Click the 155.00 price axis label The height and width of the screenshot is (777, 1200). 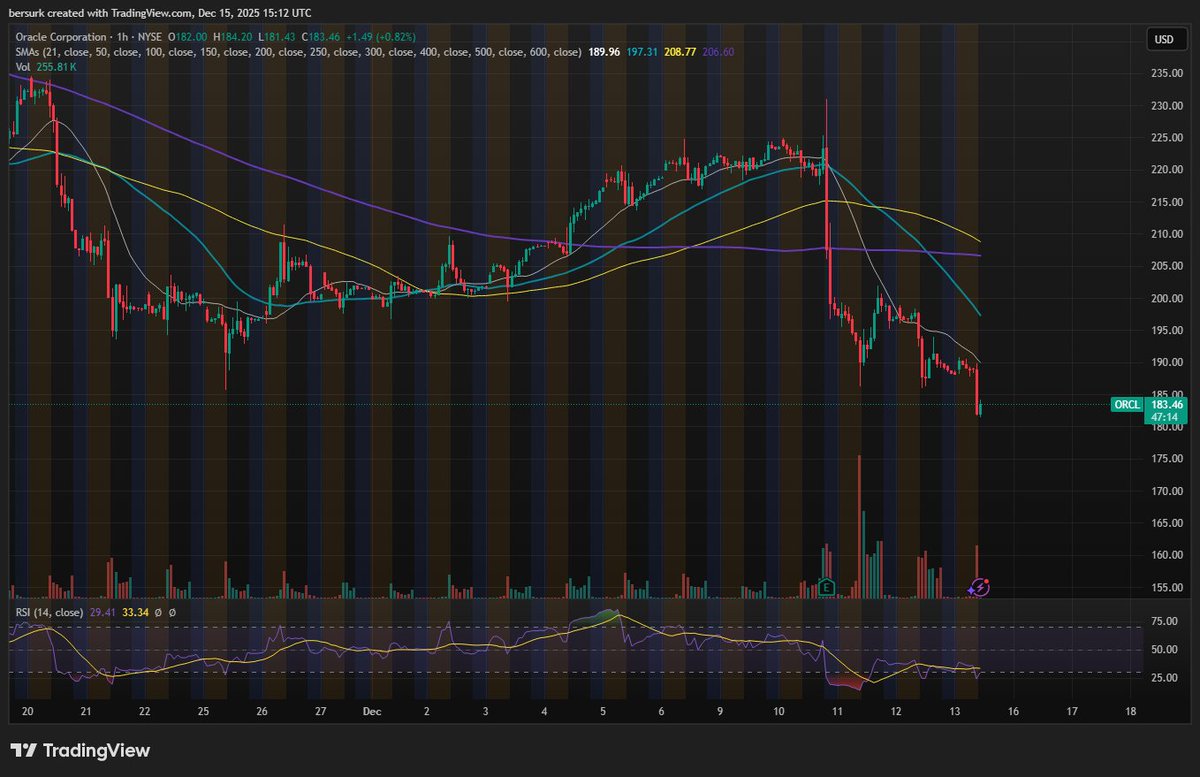1166,587
